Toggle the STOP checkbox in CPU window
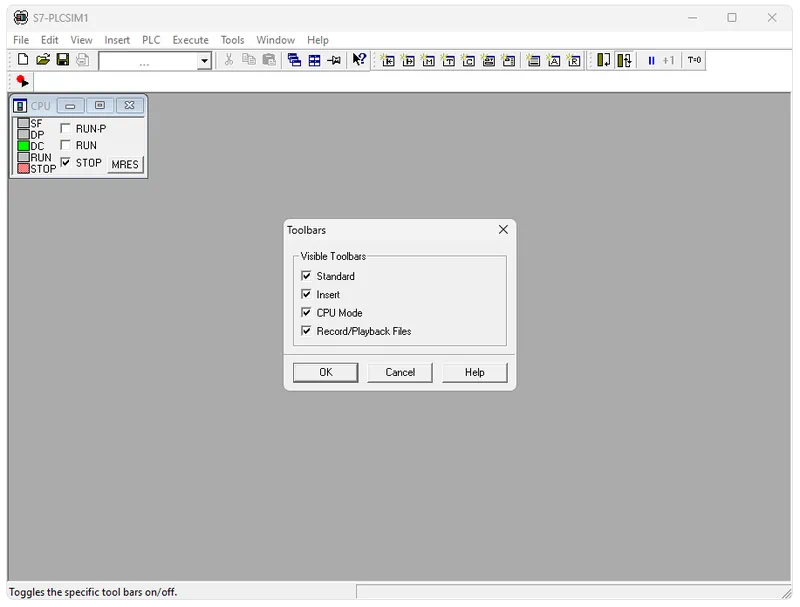The image size is (800, 607). coord(65,163)
